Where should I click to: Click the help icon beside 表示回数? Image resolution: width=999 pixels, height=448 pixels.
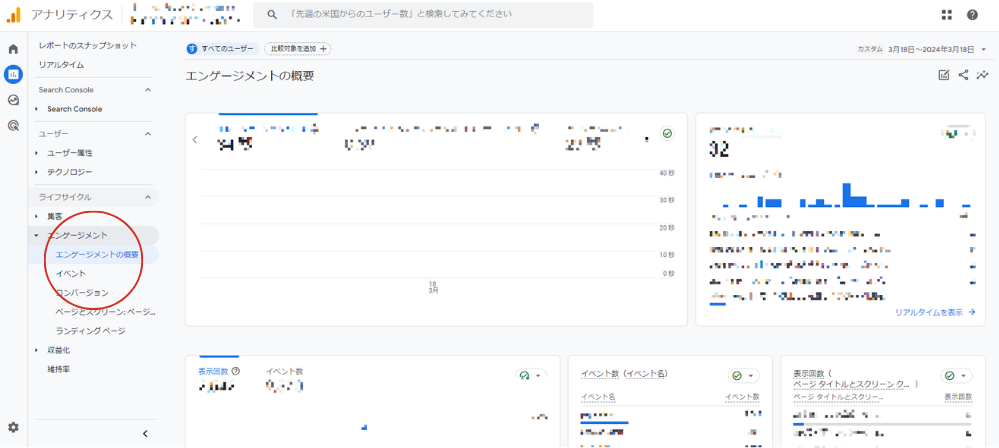[236, 371]
